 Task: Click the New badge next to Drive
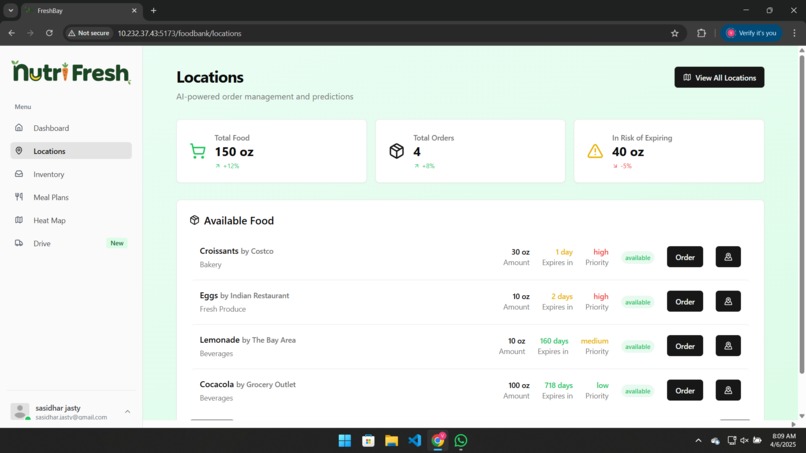117,243
